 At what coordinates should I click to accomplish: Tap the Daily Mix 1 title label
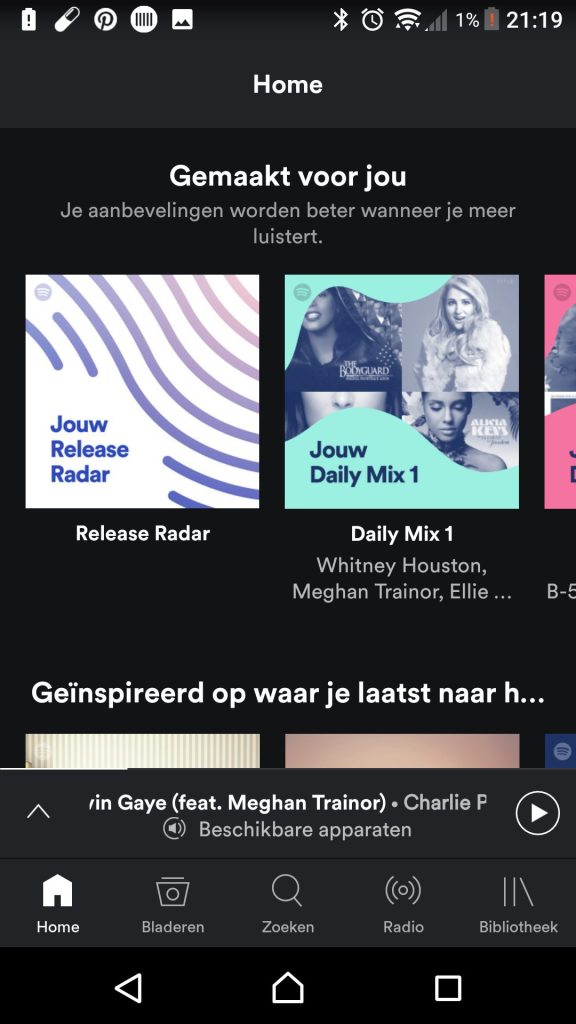(402, 534)
